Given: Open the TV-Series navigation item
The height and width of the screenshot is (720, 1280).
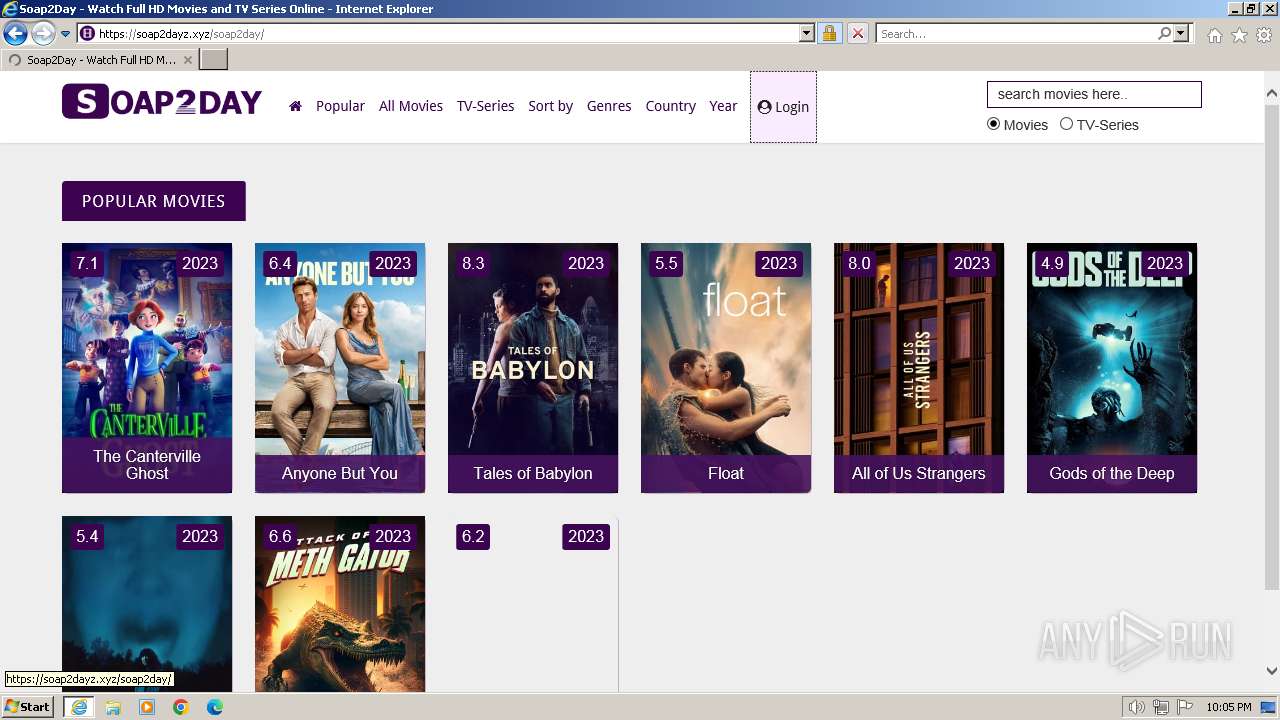Looking at the screenshot, I should (x=485, y=106).
